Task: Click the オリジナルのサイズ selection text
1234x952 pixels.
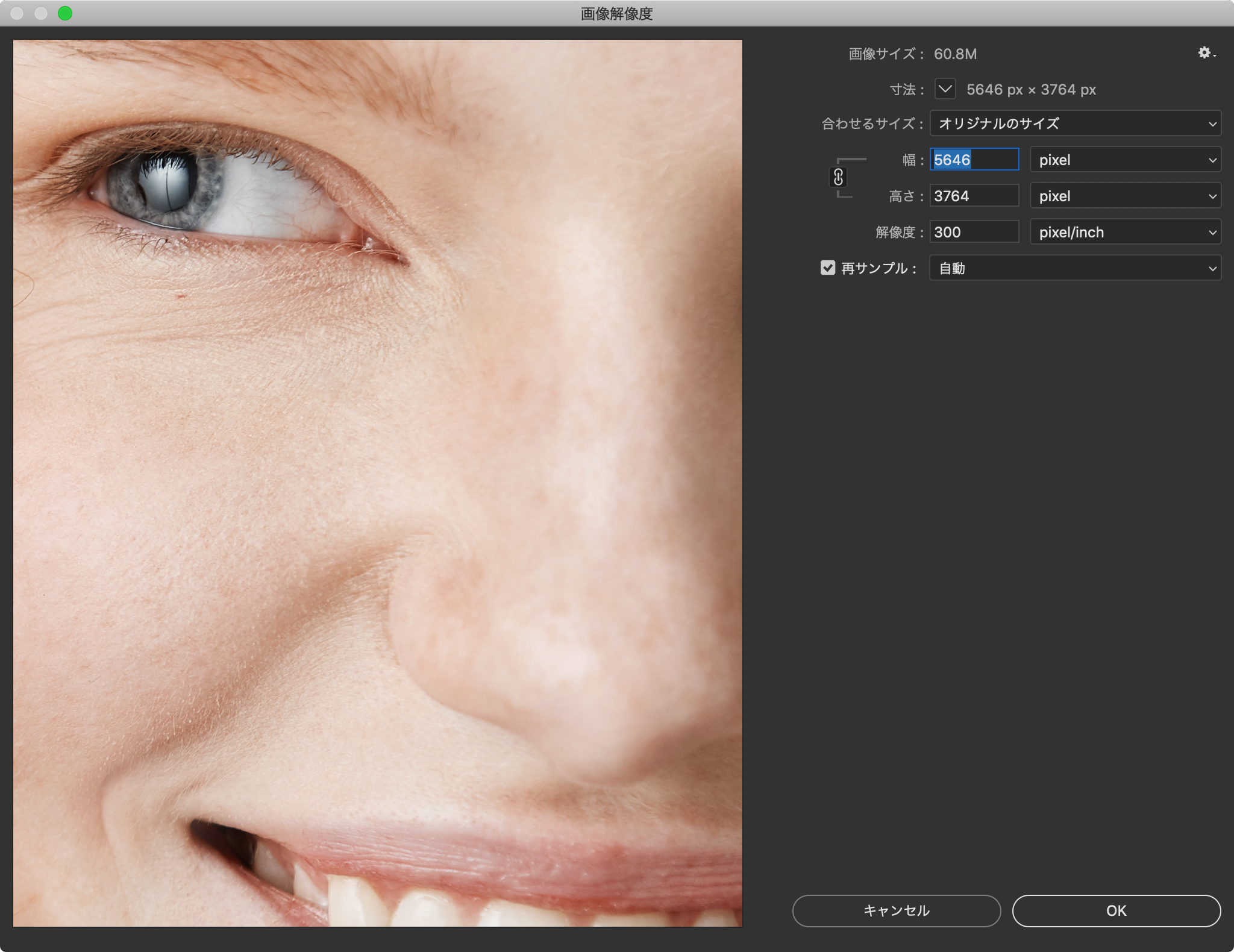Action: 999,124
